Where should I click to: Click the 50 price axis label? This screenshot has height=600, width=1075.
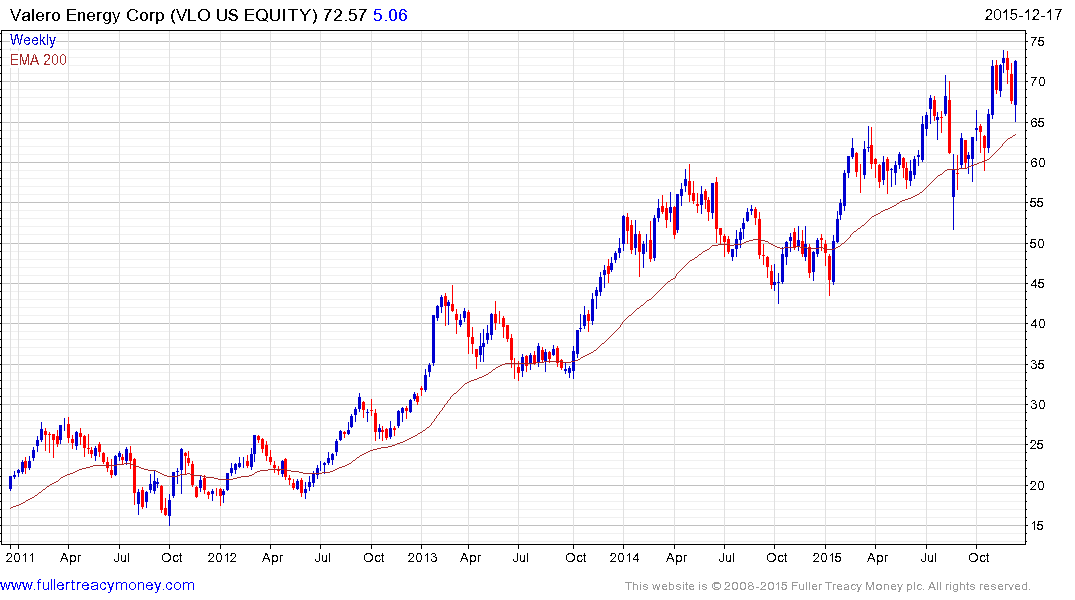(x=1037, y=243)
